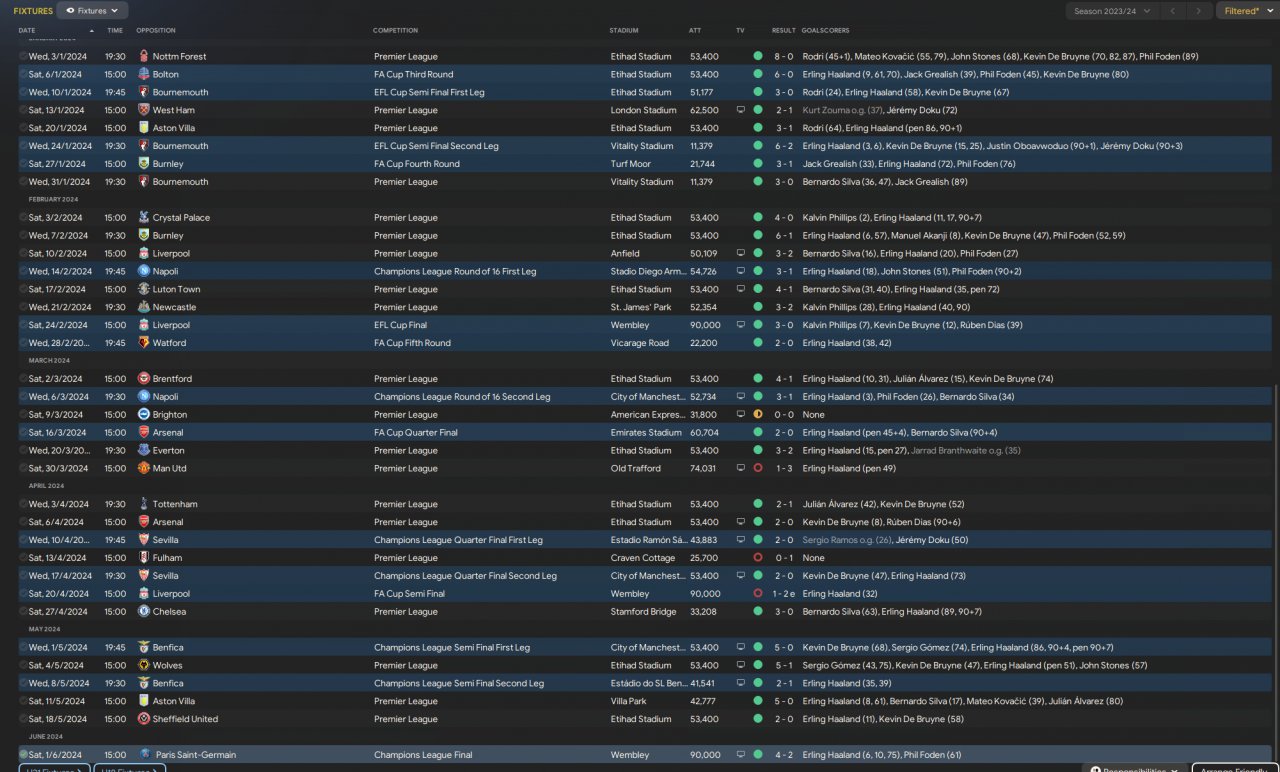Click the Tottenham club badge
This screenshot has height=772, width=1280.
144,505
